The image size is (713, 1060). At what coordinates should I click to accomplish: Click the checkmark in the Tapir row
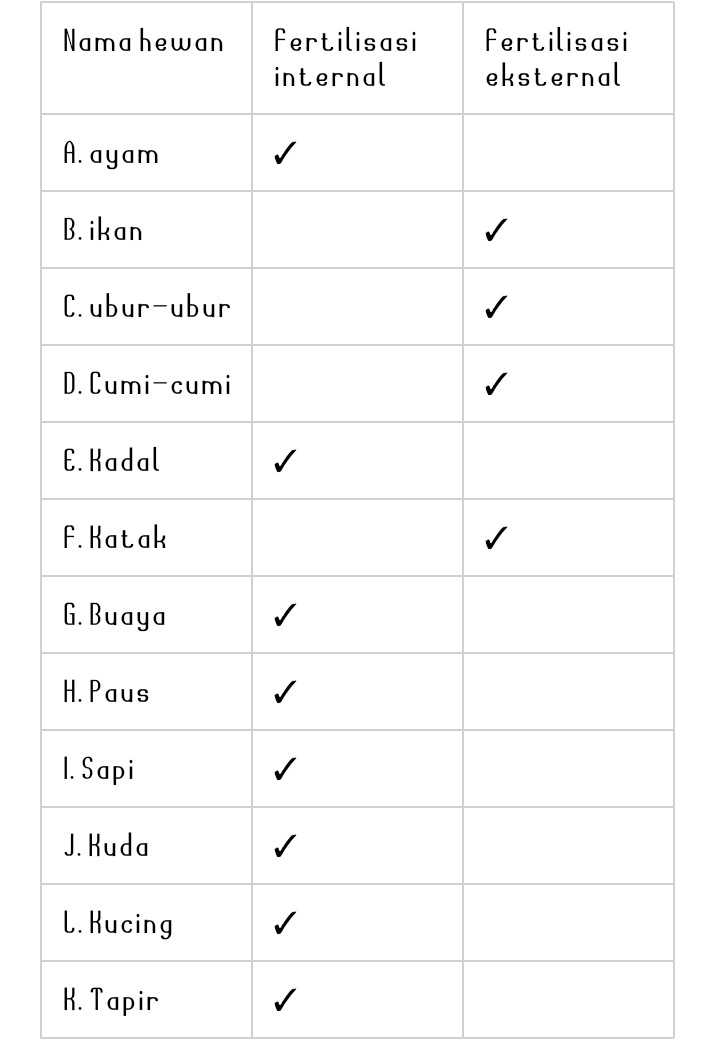pyautogui.click(x=285, y=1000)
